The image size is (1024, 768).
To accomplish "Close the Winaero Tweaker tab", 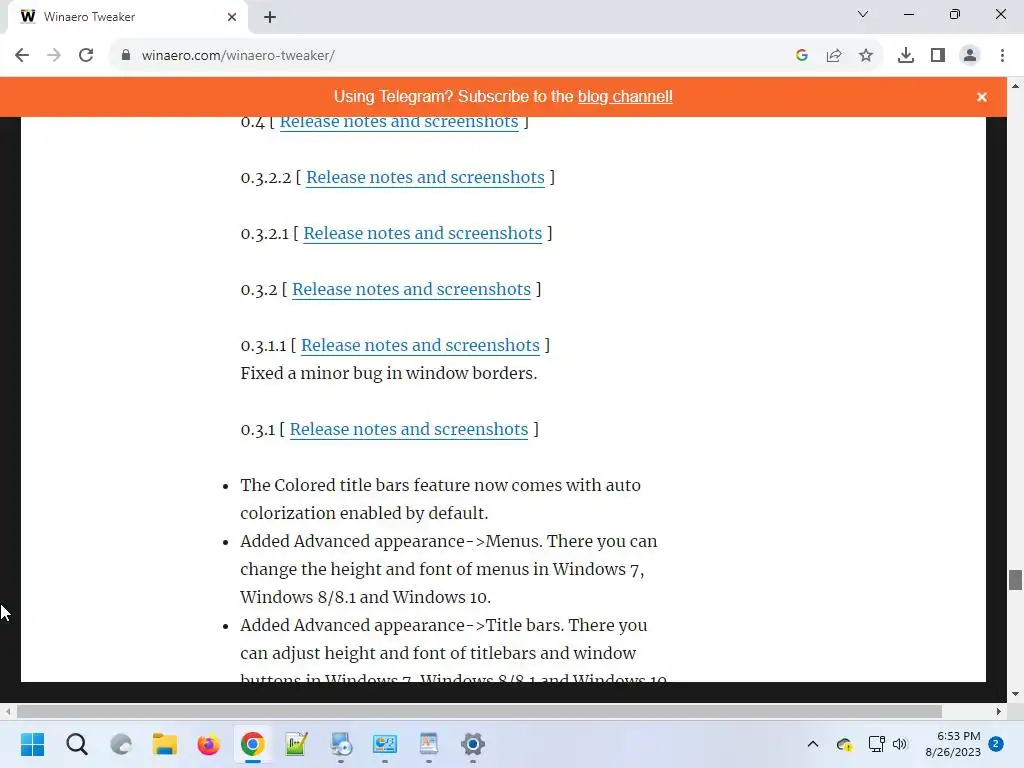I will (x=232, y=17).
